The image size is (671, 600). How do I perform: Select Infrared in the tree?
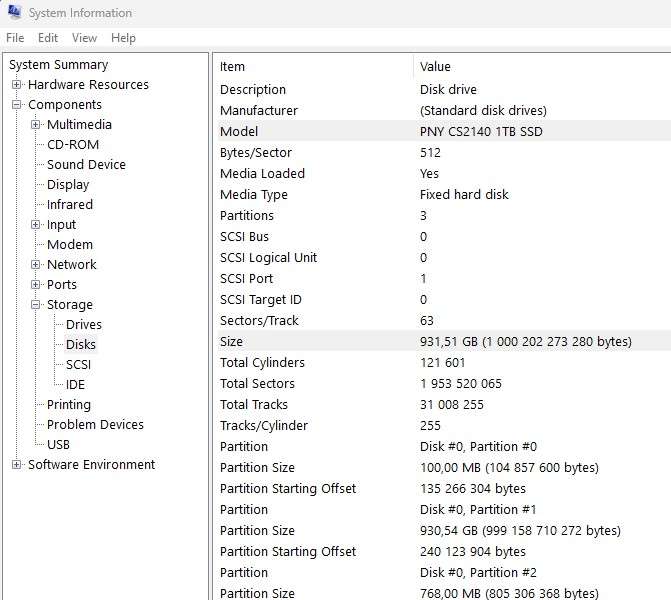point(70,205)
